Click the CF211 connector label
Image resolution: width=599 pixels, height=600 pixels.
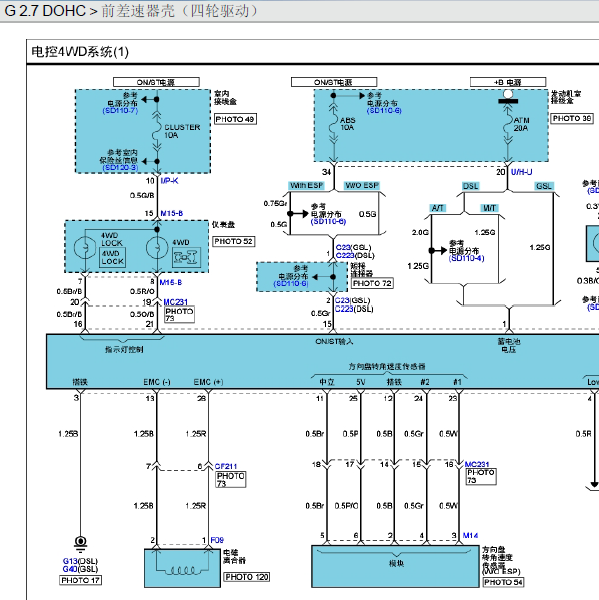[x=226, y=466]
